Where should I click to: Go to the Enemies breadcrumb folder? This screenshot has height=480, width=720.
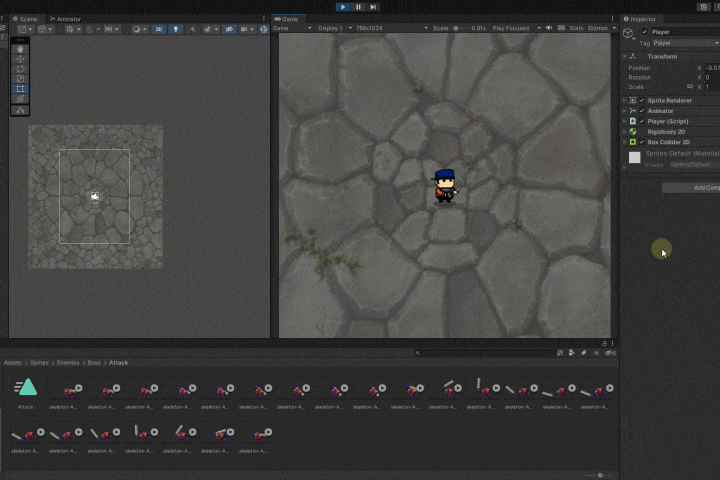pyautogui.click(x=68, y=362)
